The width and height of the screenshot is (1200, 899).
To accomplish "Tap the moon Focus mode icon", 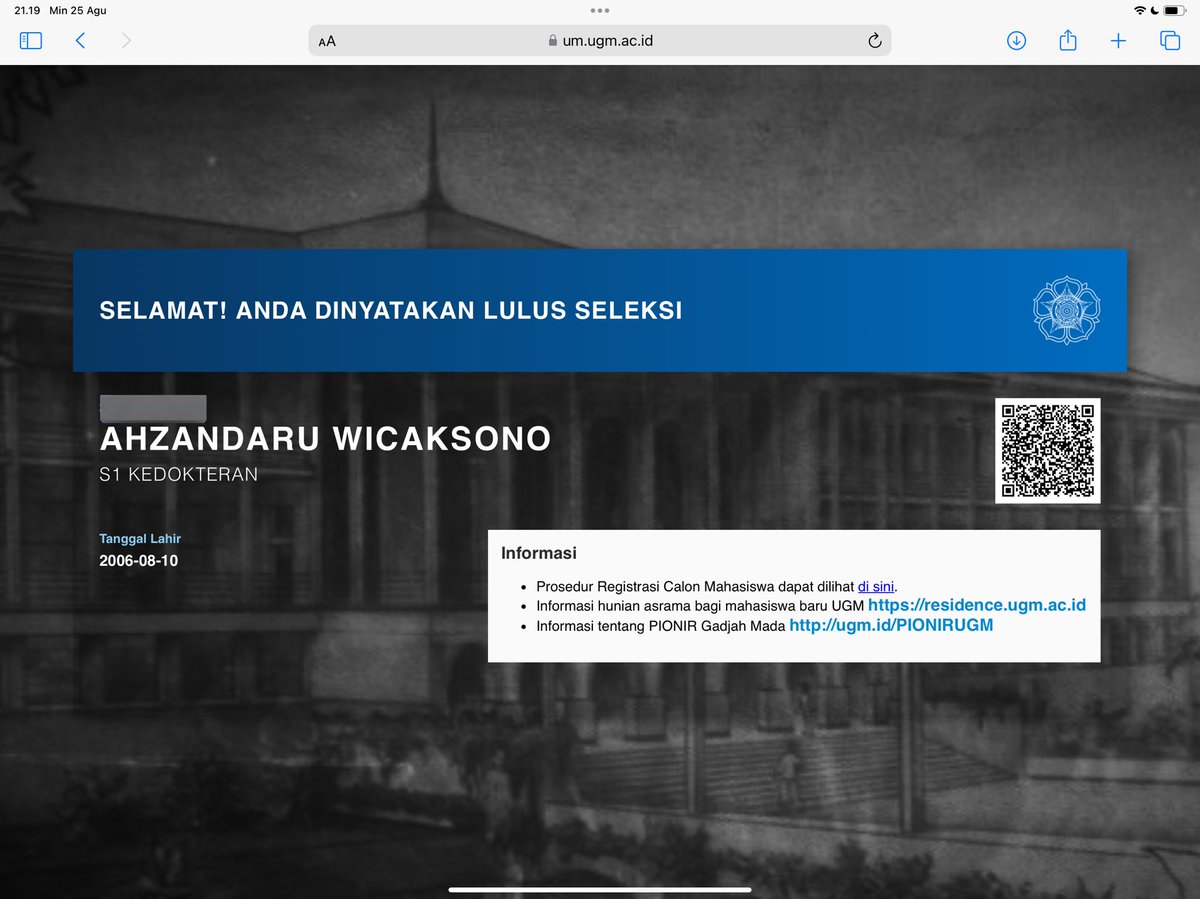I will [x=1154, y=10].
